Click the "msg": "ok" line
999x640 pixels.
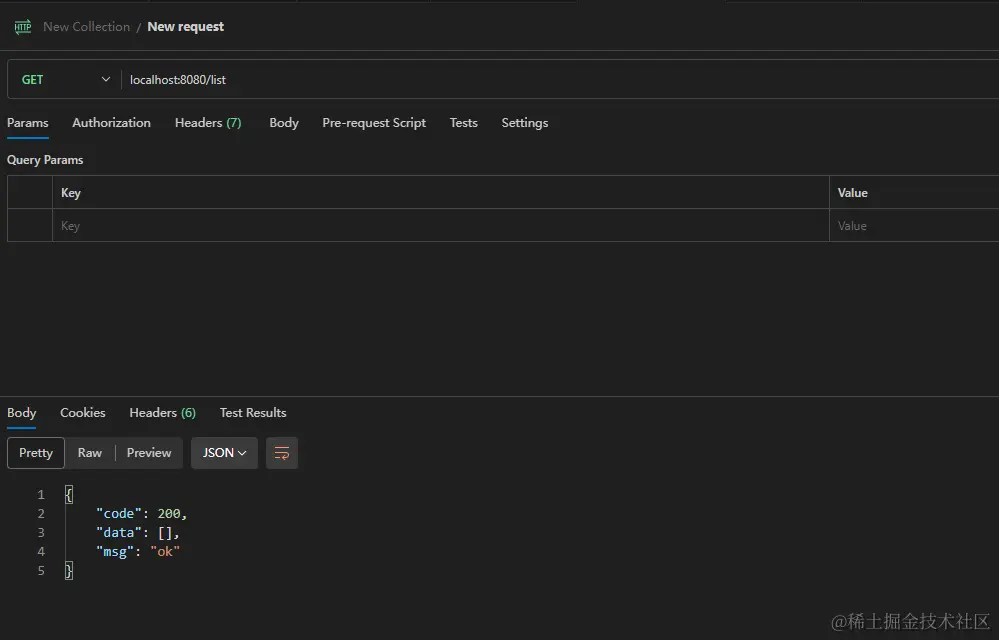pyautogui.click(x=138, y=551)
